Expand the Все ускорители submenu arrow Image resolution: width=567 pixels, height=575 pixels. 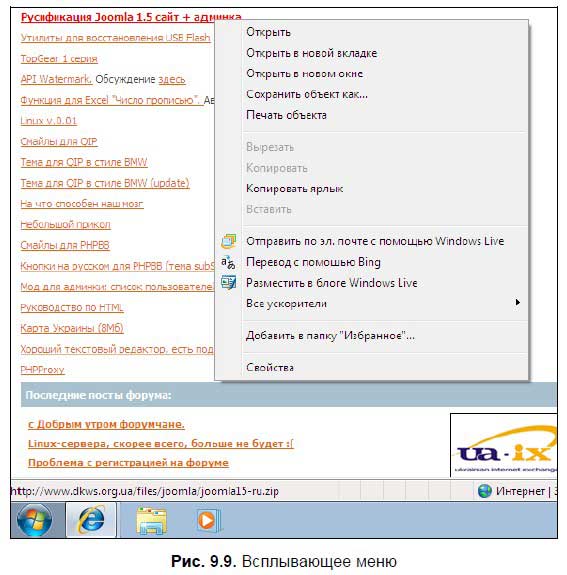click(517, 303)
